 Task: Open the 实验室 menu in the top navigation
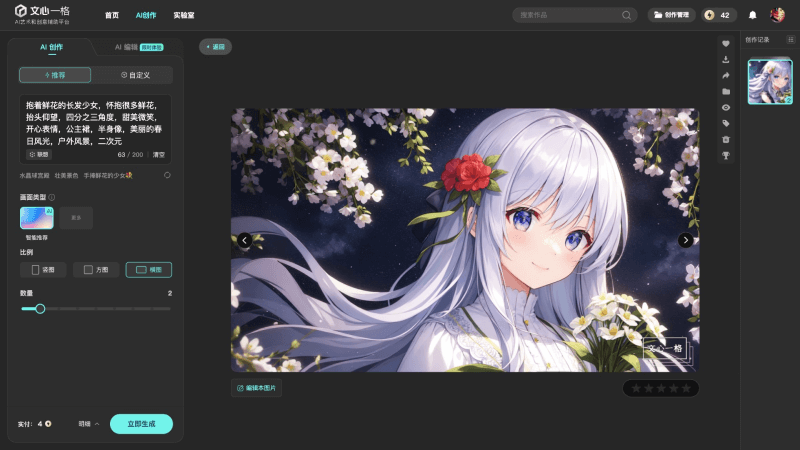pyautogui.click(x=184, y=15)
